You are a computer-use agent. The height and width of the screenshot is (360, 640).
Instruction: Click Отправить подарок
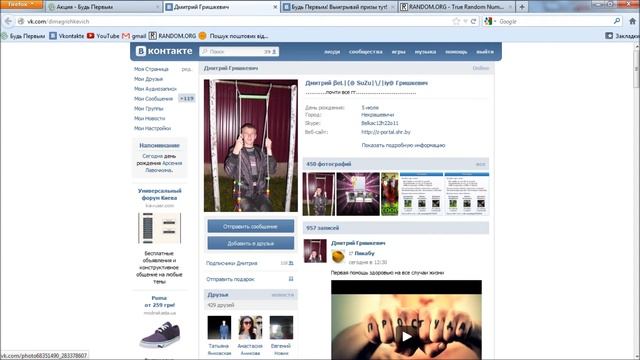coord(230,279)
